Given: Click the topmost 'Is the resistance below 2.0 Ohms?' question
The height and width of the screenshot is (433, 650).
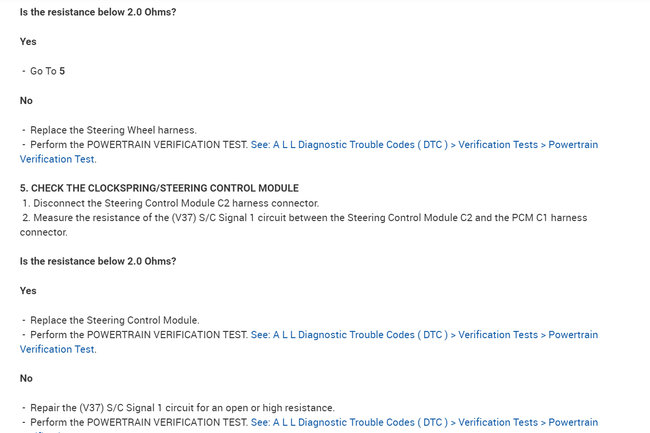Looking at the screenshot, I should coord(98,12).
